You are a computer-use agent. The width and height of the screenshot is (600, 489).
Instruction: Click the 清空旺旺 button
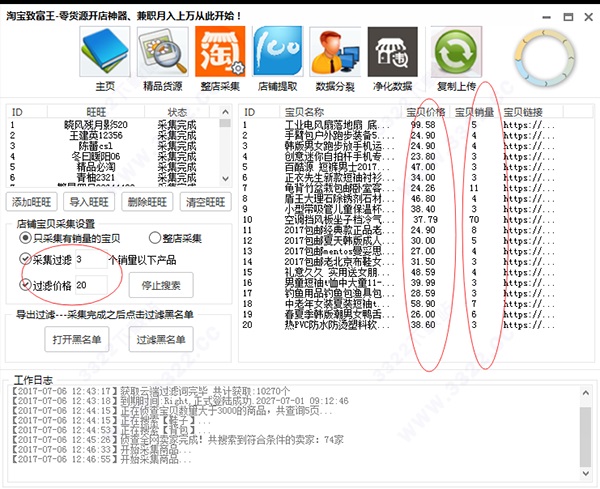[x=205, y=202]
